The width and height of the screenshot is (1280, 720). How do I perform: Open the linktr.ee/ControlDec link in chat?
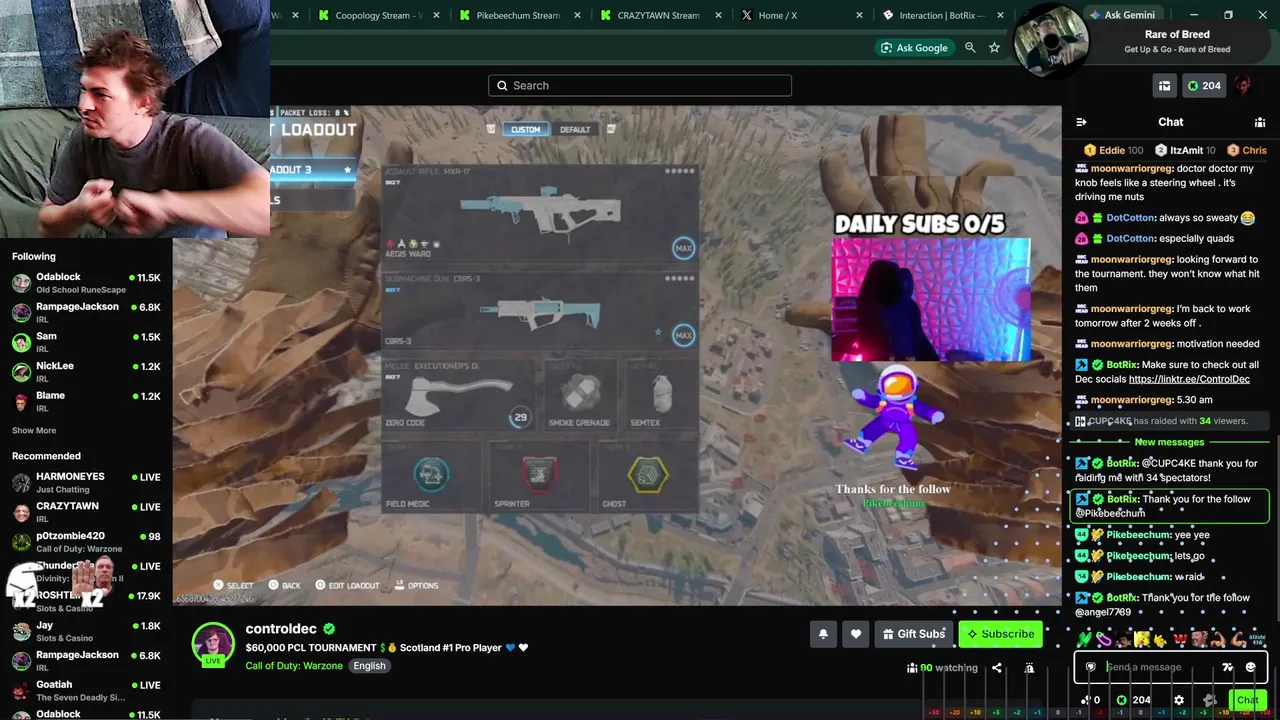tap(1189, 380)
